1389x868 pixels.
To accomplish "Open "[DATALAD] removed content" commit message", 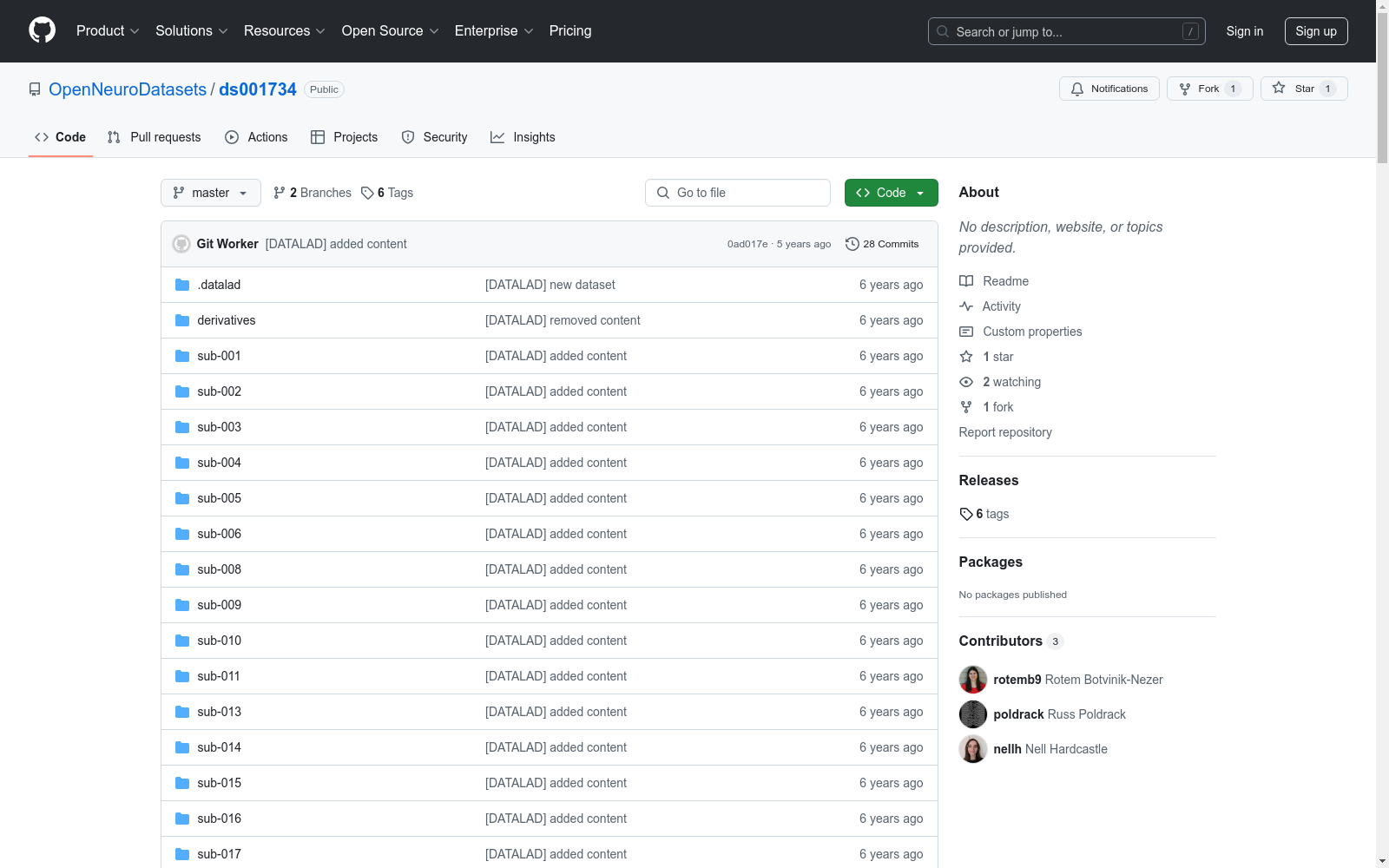I will tap(563, 320).
